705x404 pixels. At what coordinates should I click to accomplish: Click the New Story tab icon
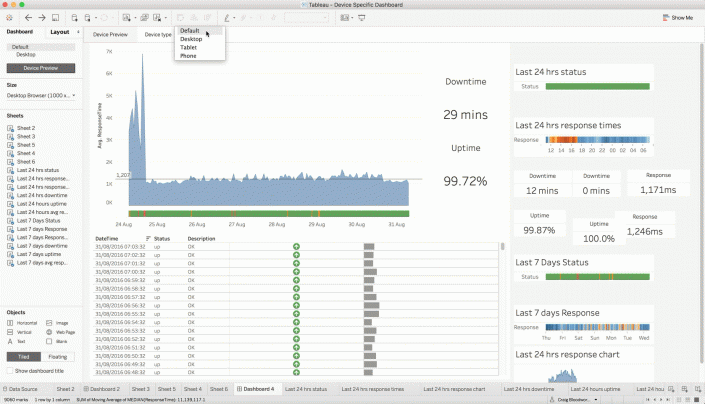pos(697,389)
